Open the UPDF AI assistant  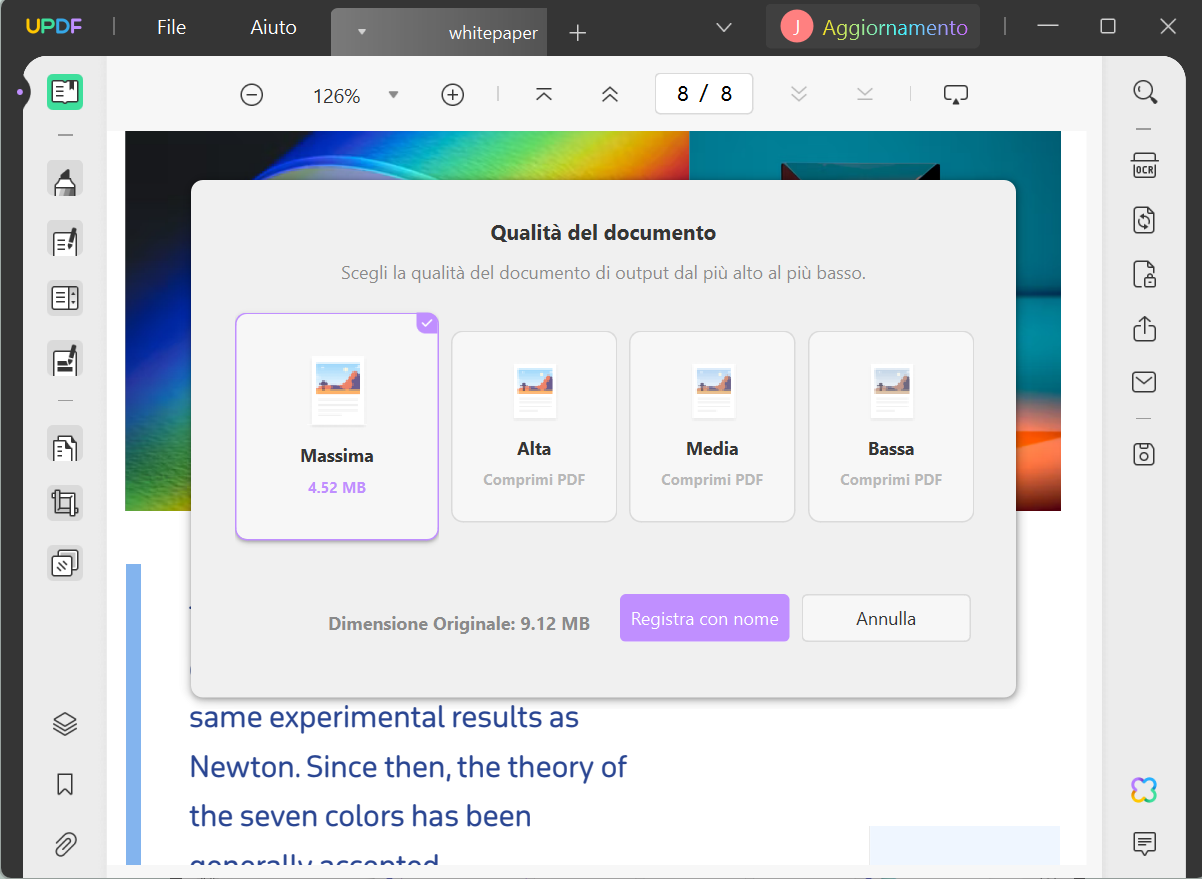(1143, 789)
